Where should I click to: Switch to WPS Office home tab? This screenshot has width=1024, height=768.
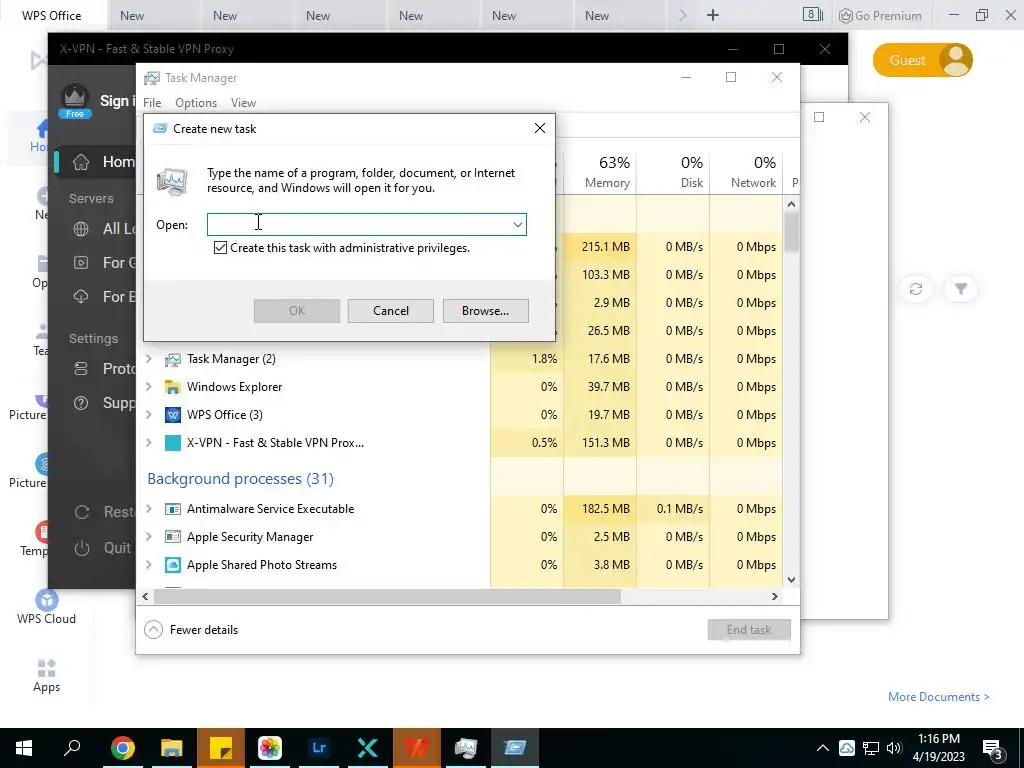coord(52,16)
